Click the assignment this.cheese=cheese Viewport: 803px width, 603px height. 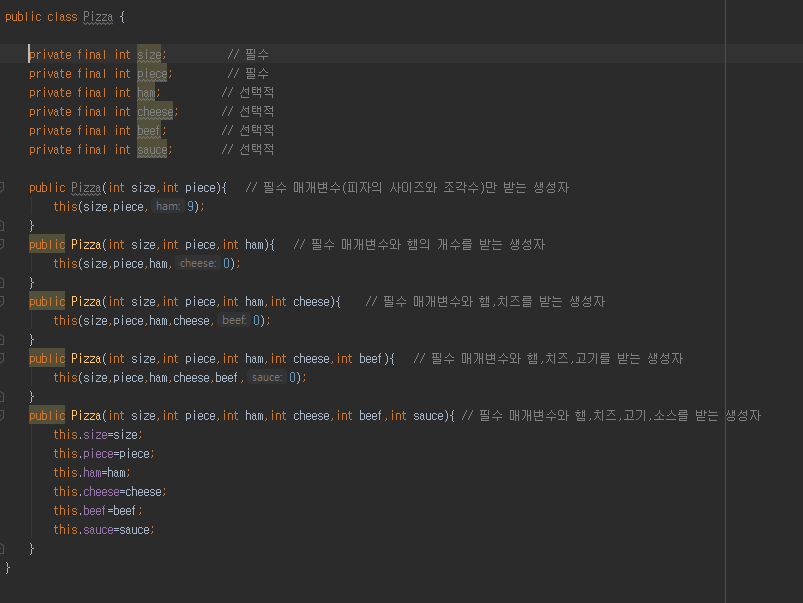110,491
